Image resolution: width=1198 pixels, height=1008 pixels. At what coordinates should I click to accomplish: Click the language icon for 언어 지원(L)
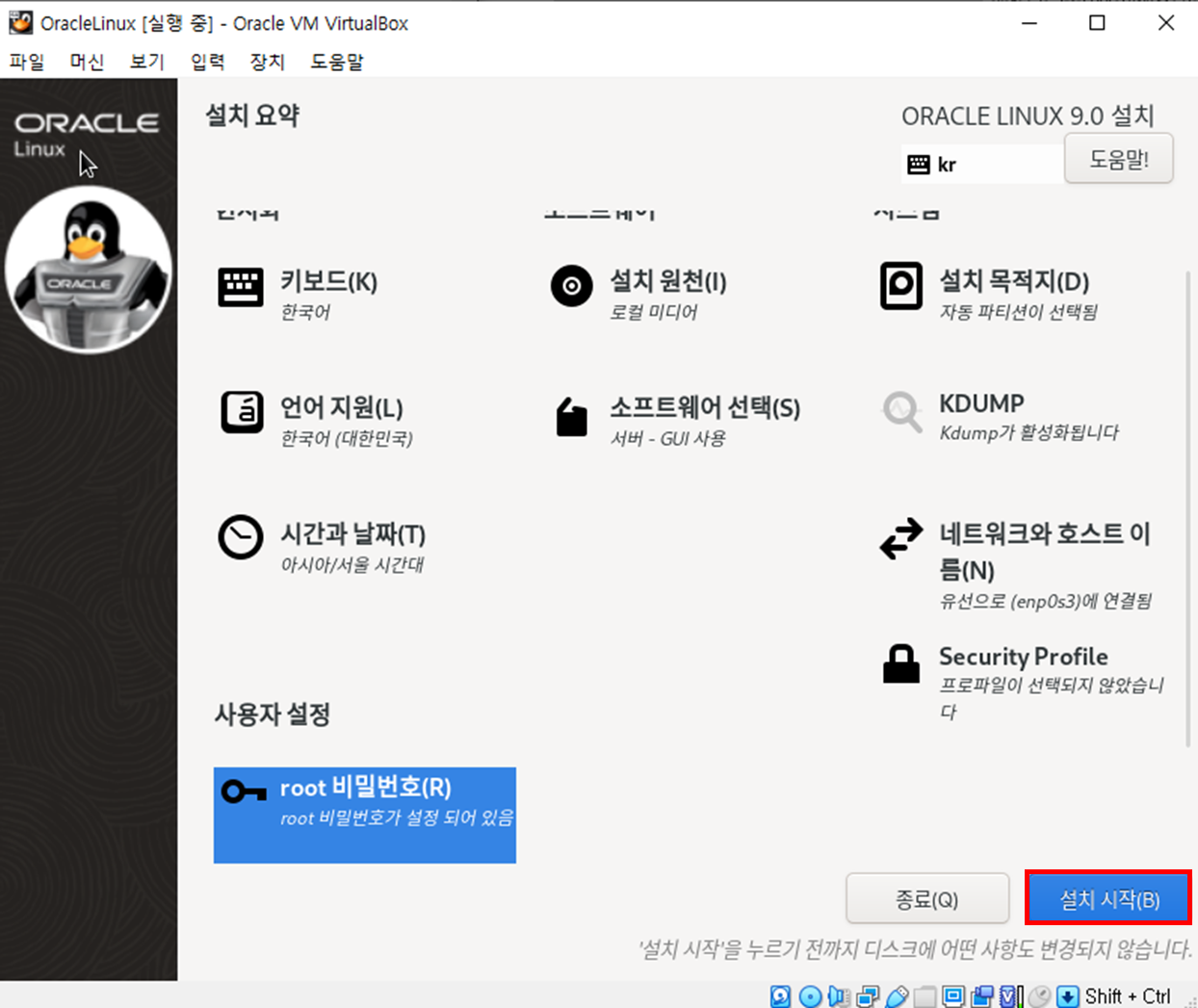[242, 412]
